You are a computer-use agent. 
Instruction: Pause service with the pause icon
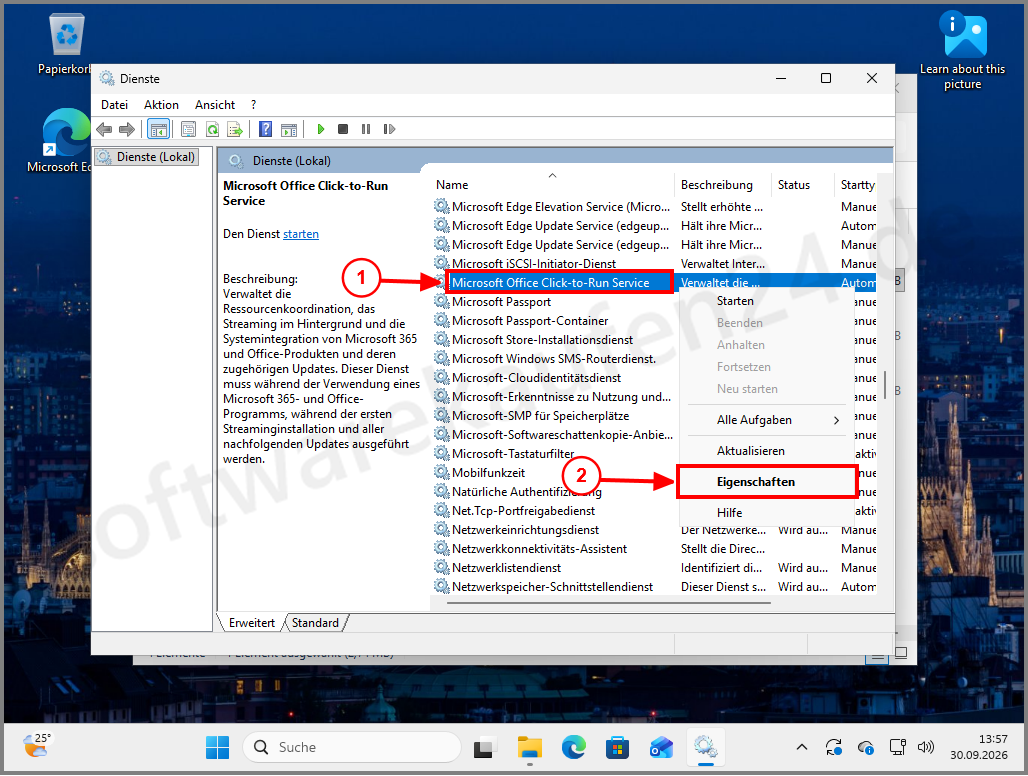coord(366,129)
